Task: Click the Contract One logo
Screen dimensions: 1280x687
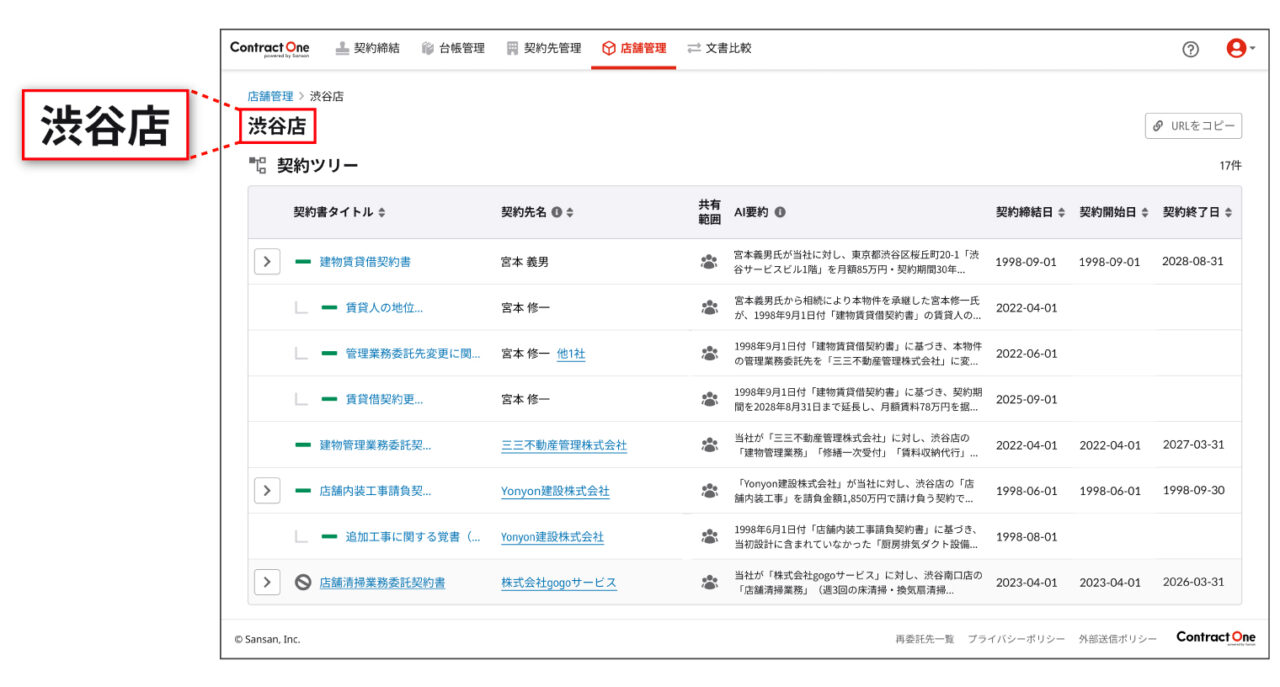Action: click(x=269, y=48)
